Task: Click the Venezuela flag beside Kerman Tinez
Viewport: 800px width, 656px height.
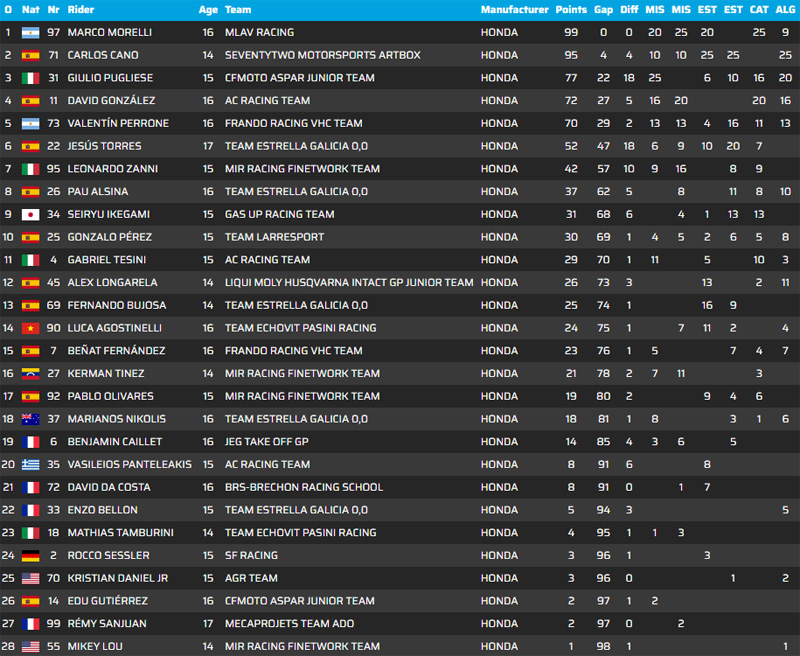Action: pyautogui.click(x=30, y=374)
